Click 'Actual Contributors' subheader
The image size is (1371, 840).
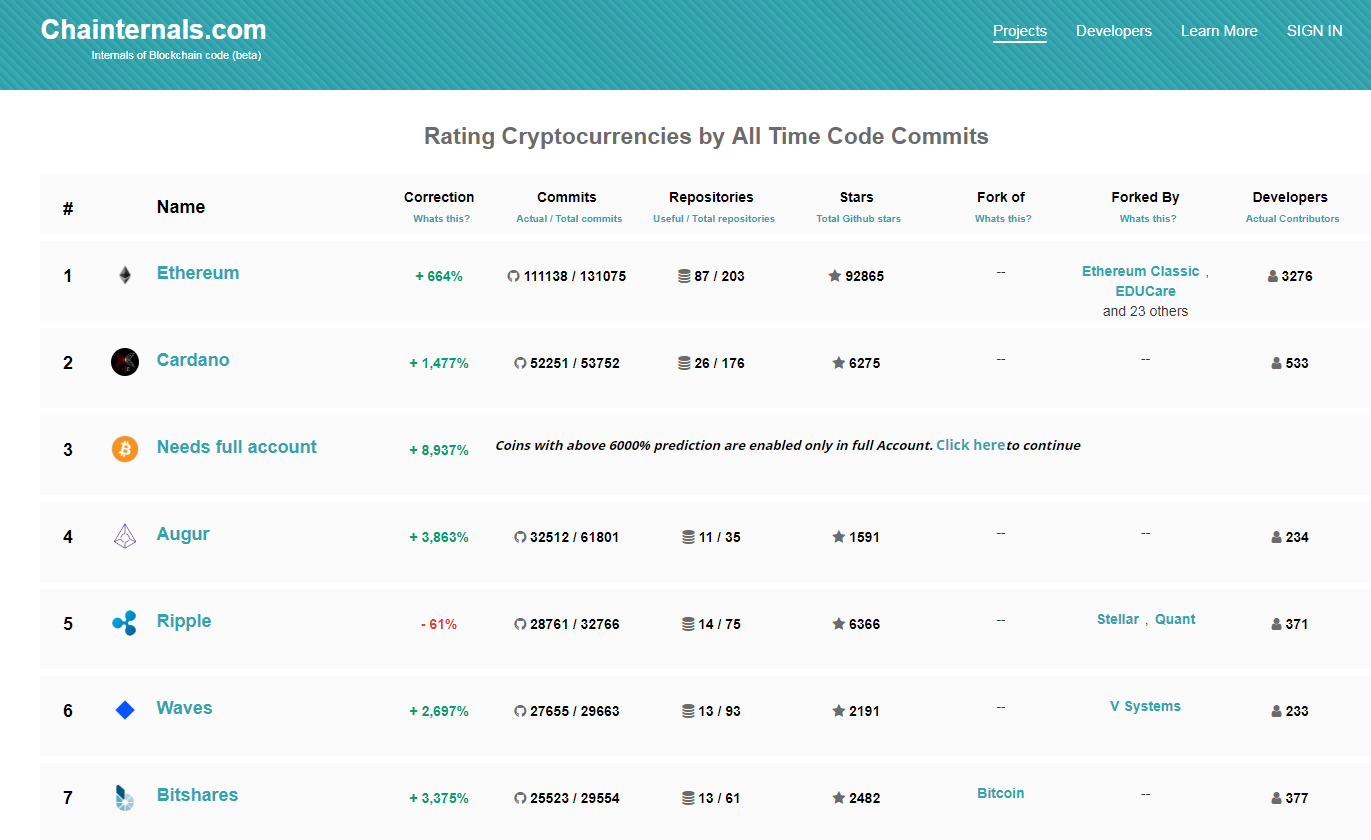pyautogui.click(x=1292, y=219)
